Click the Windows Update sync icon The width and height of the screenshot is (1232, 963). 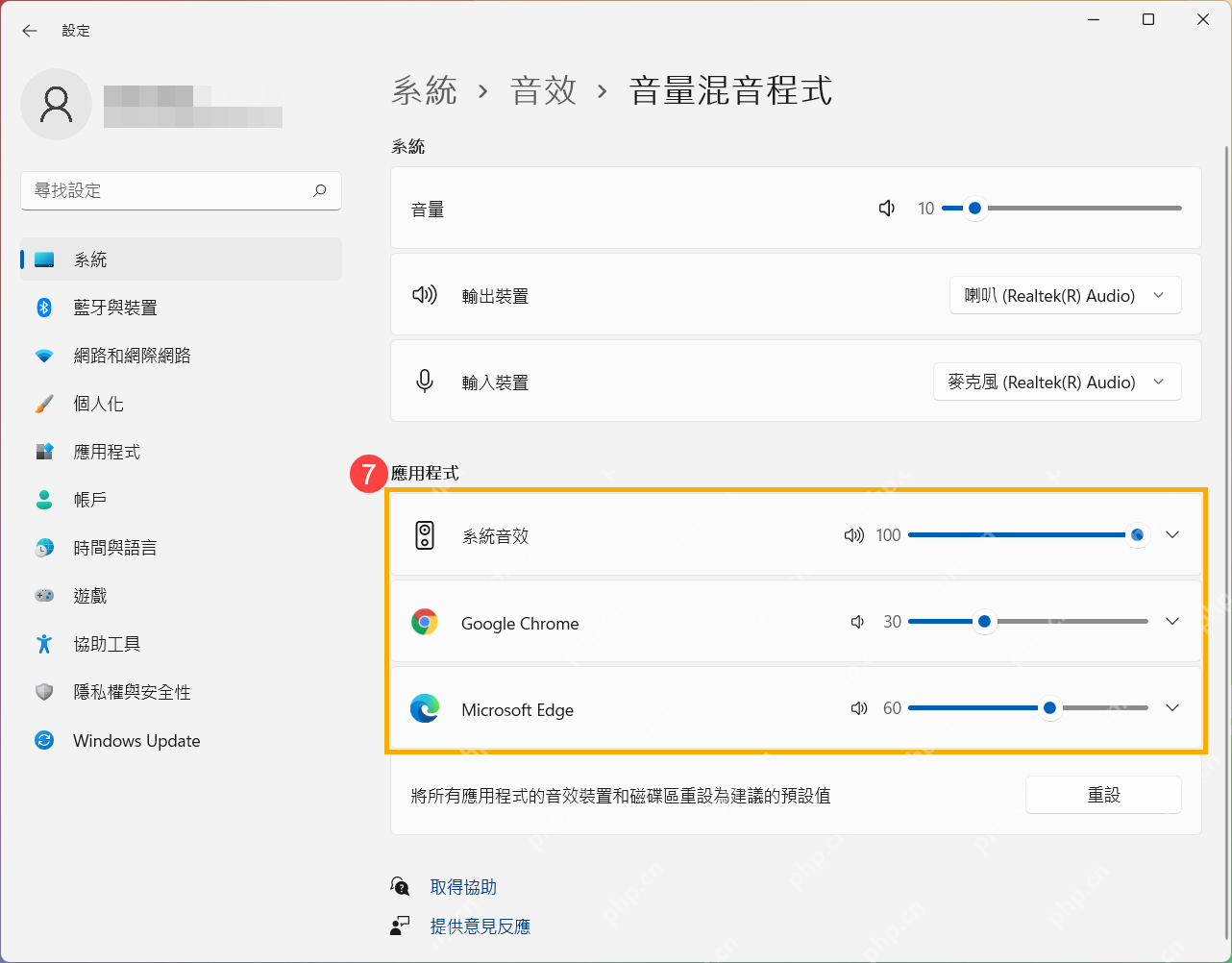point(44,740)
